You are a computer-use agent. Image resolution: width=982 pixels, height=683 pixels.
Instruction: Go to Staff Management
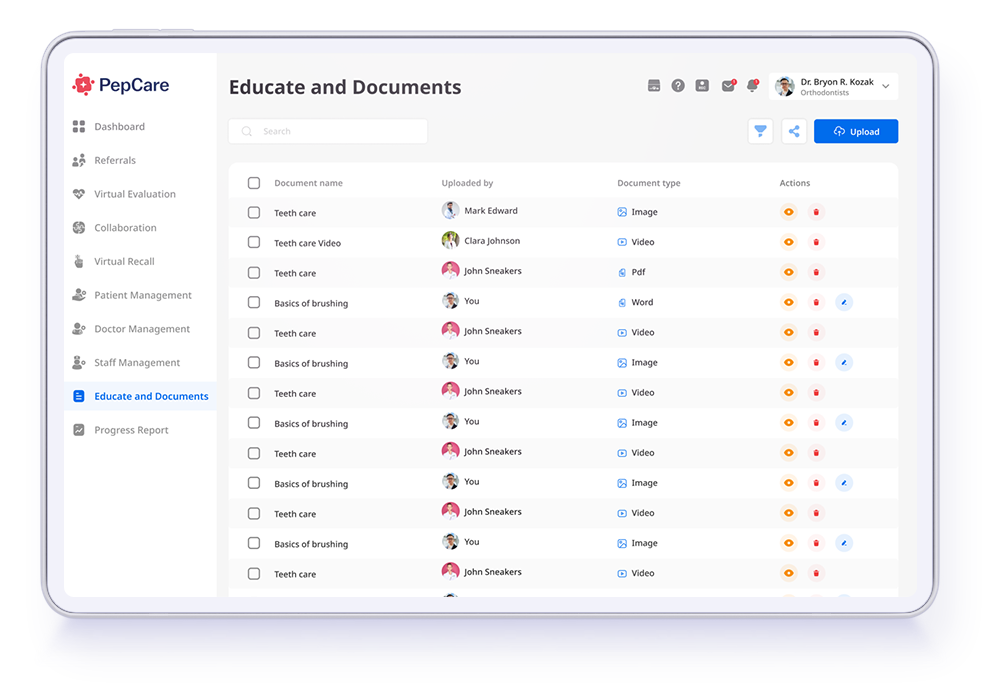(x=140, y=363)
